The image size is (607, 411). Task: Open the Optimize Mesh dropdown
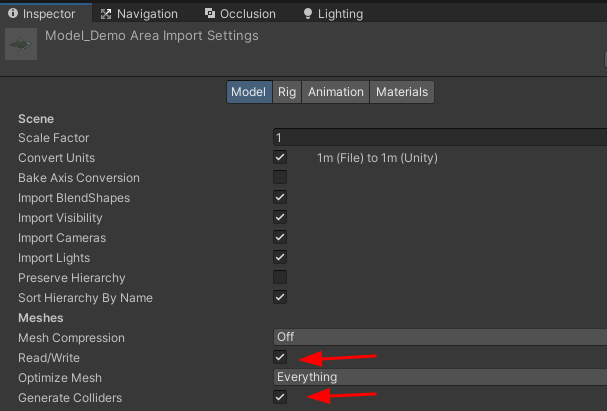click(x=440, y=377)
